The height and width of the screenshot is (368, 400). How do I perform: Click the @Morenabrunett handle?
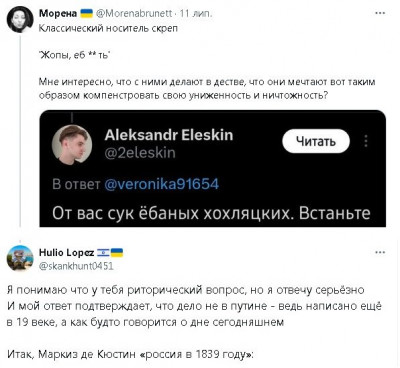click(x=134, y=13)
